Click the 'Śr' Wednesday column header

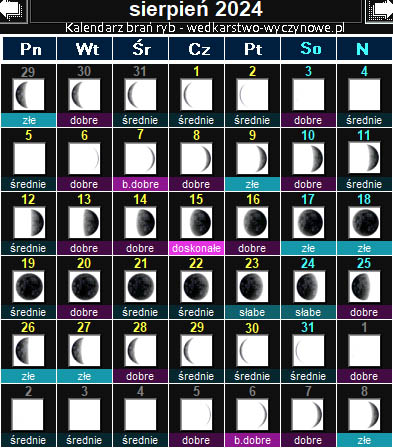tap(141, 49)
